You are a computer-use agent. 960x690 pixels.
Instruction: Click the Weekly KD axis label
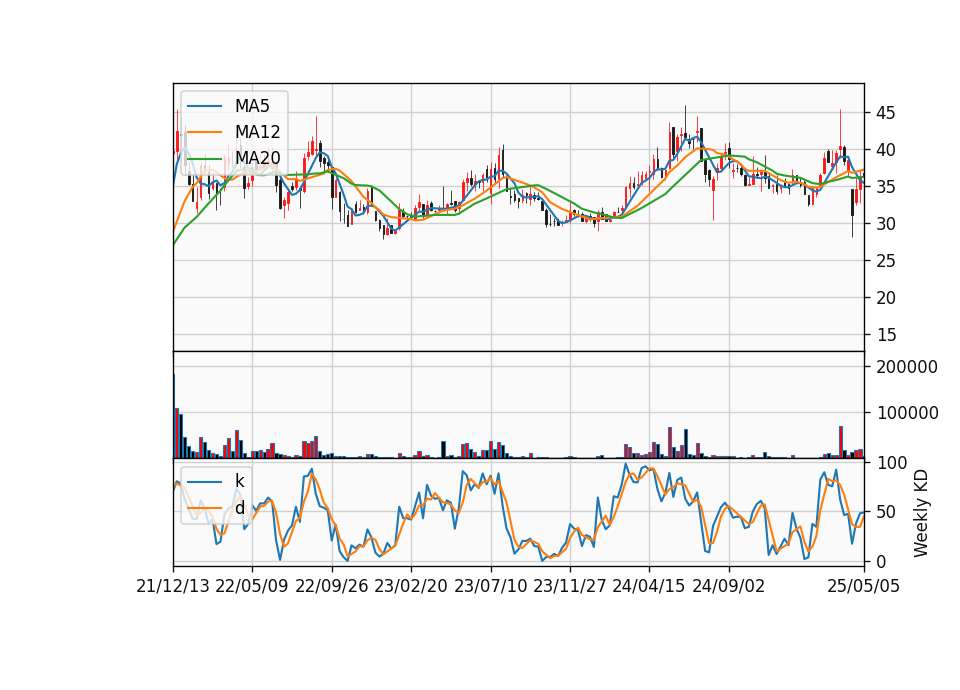click(x=920, y=514)
